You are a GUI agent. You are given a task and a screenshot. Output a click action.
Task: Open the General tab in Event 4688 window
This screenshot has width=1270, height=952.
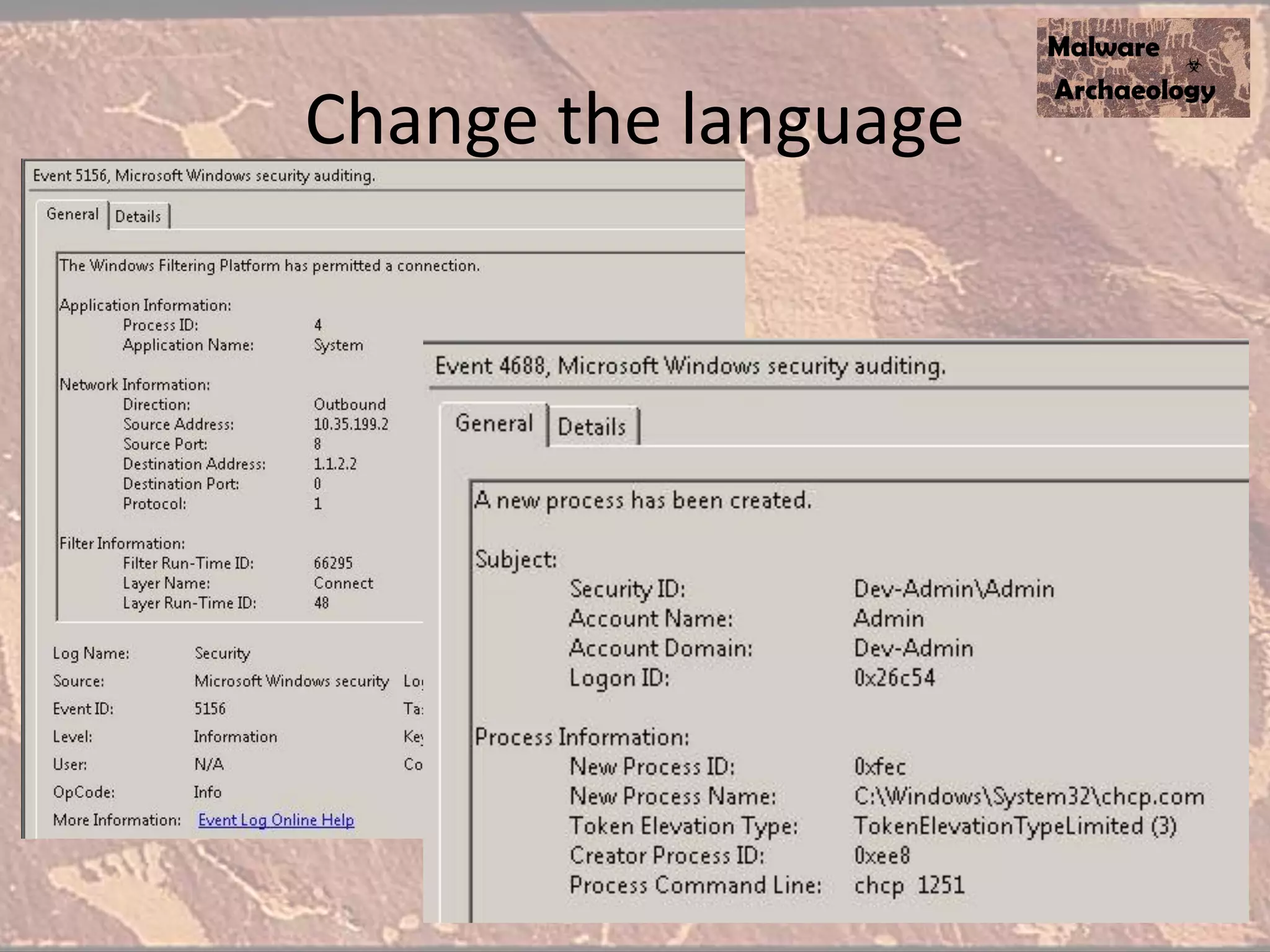(494, 423)
